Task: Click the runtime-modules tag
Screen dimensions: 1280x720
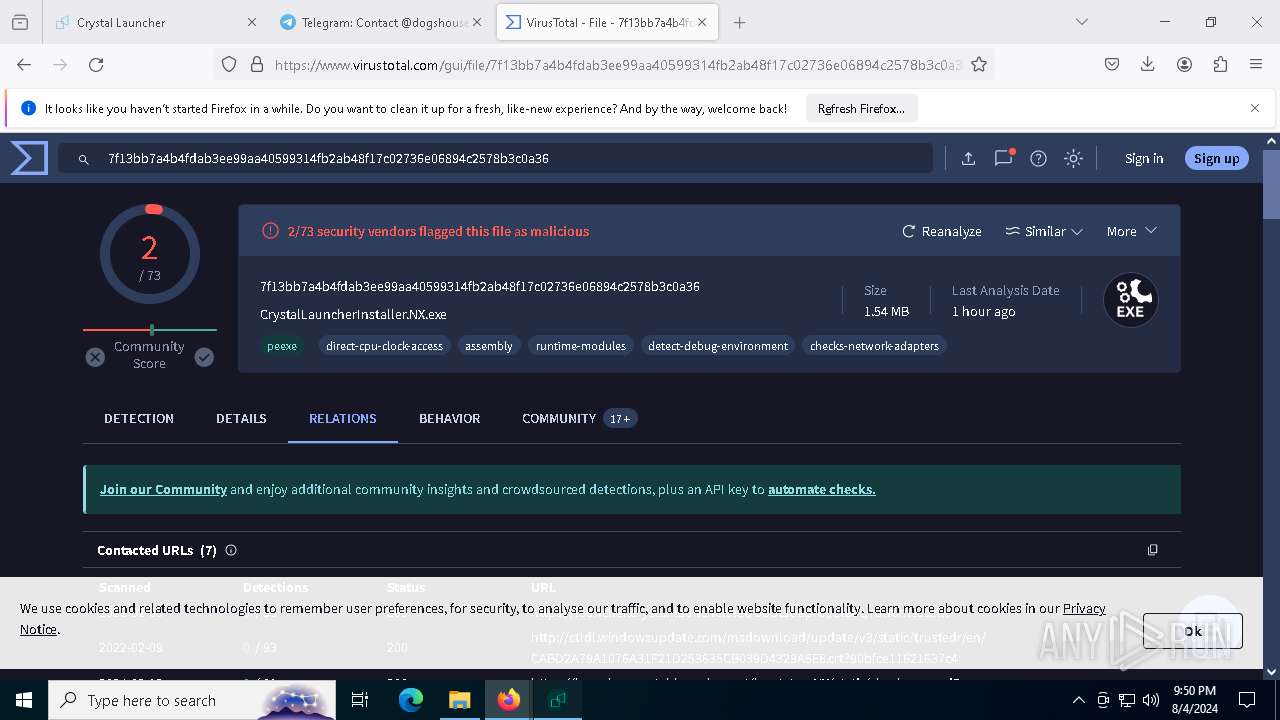Action: coord(580,346)
